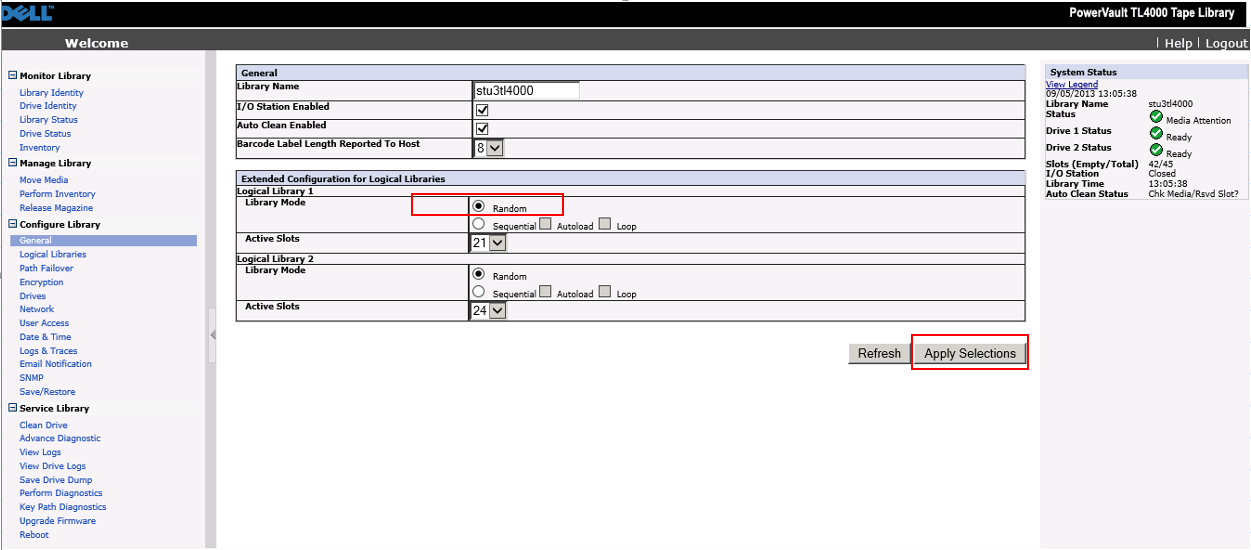Open Save/Restore page

[x=47, y=392]
